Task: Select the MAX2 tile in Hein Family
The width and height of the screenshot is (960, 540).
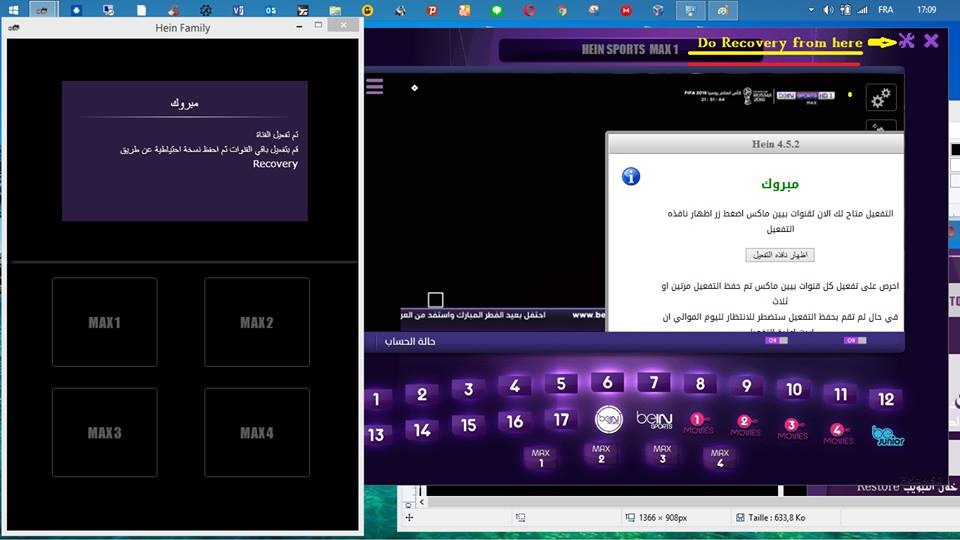Action: click(257, 322)
